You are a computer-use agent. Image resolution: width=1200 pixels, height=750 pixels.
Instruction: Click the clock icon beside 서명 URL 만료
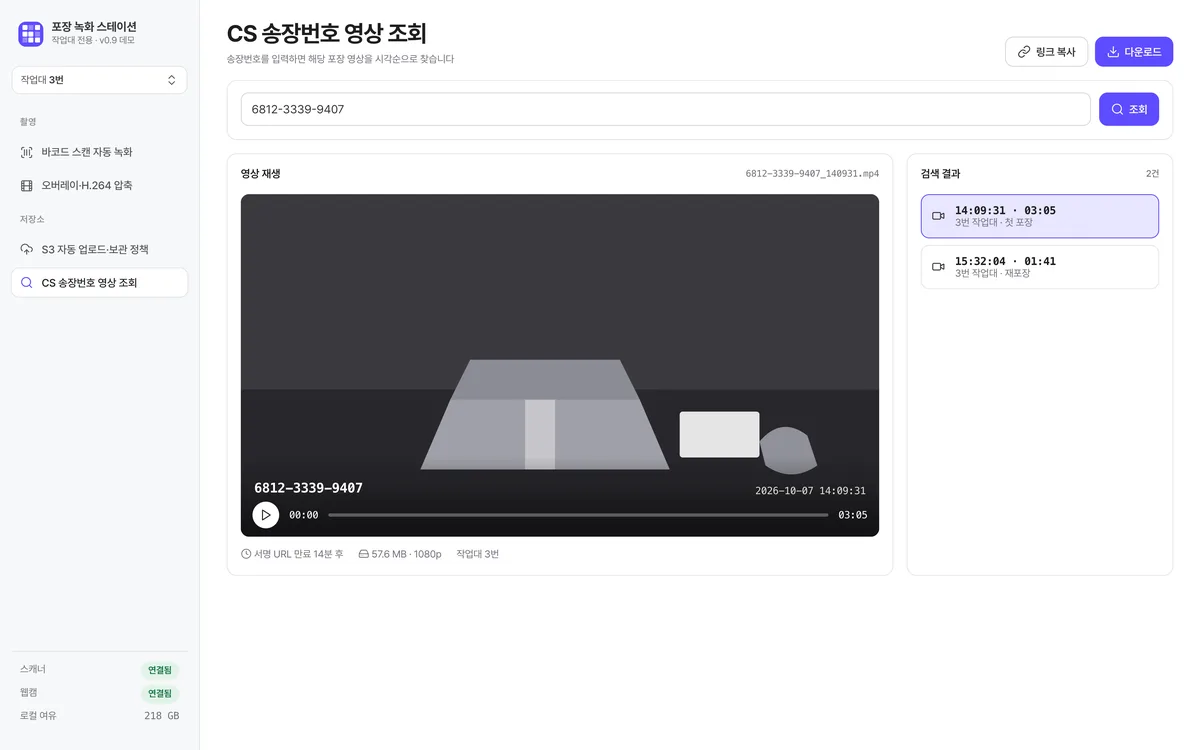coord(246,554)
